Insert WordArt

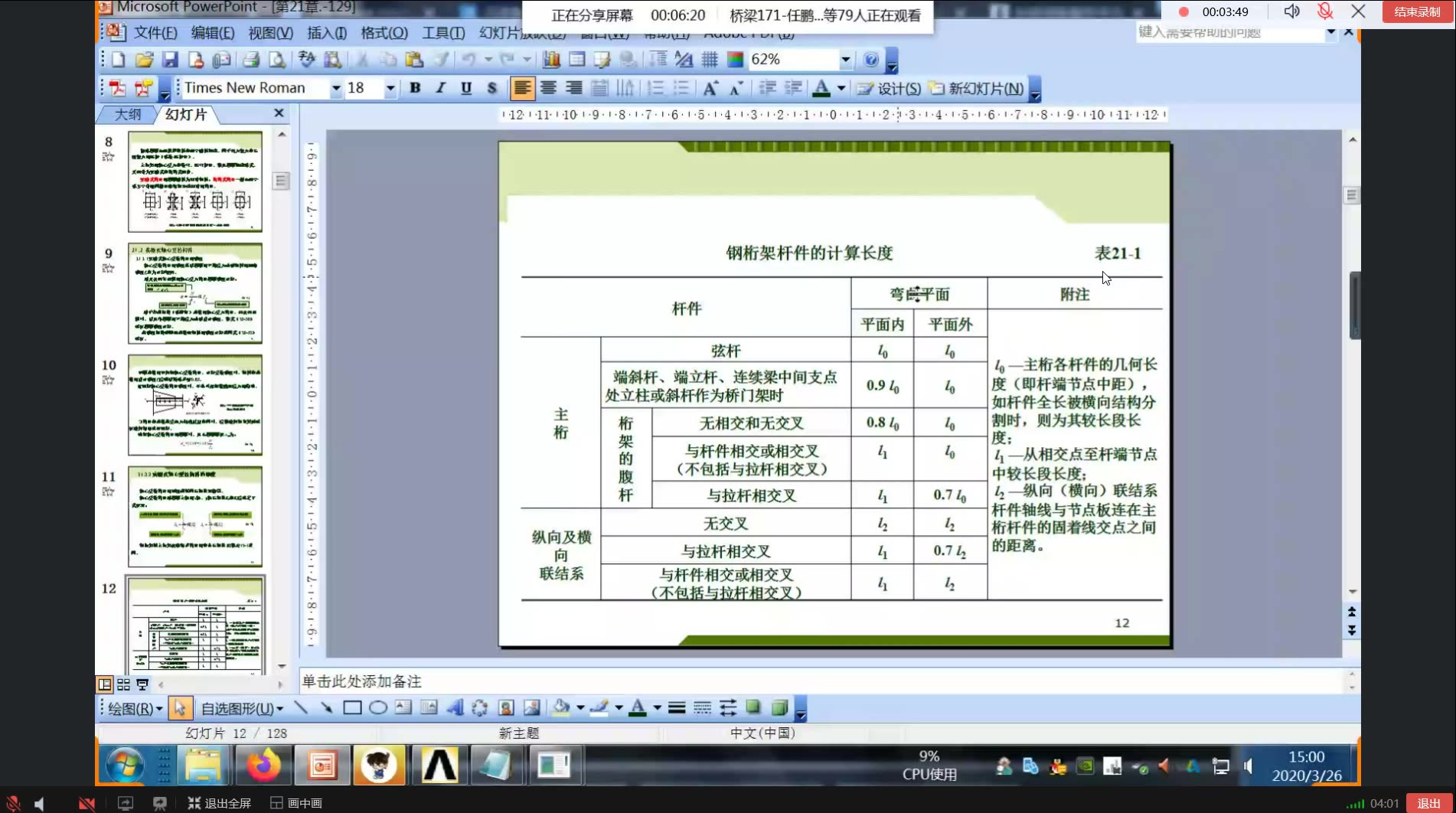[x=455, y=708]
